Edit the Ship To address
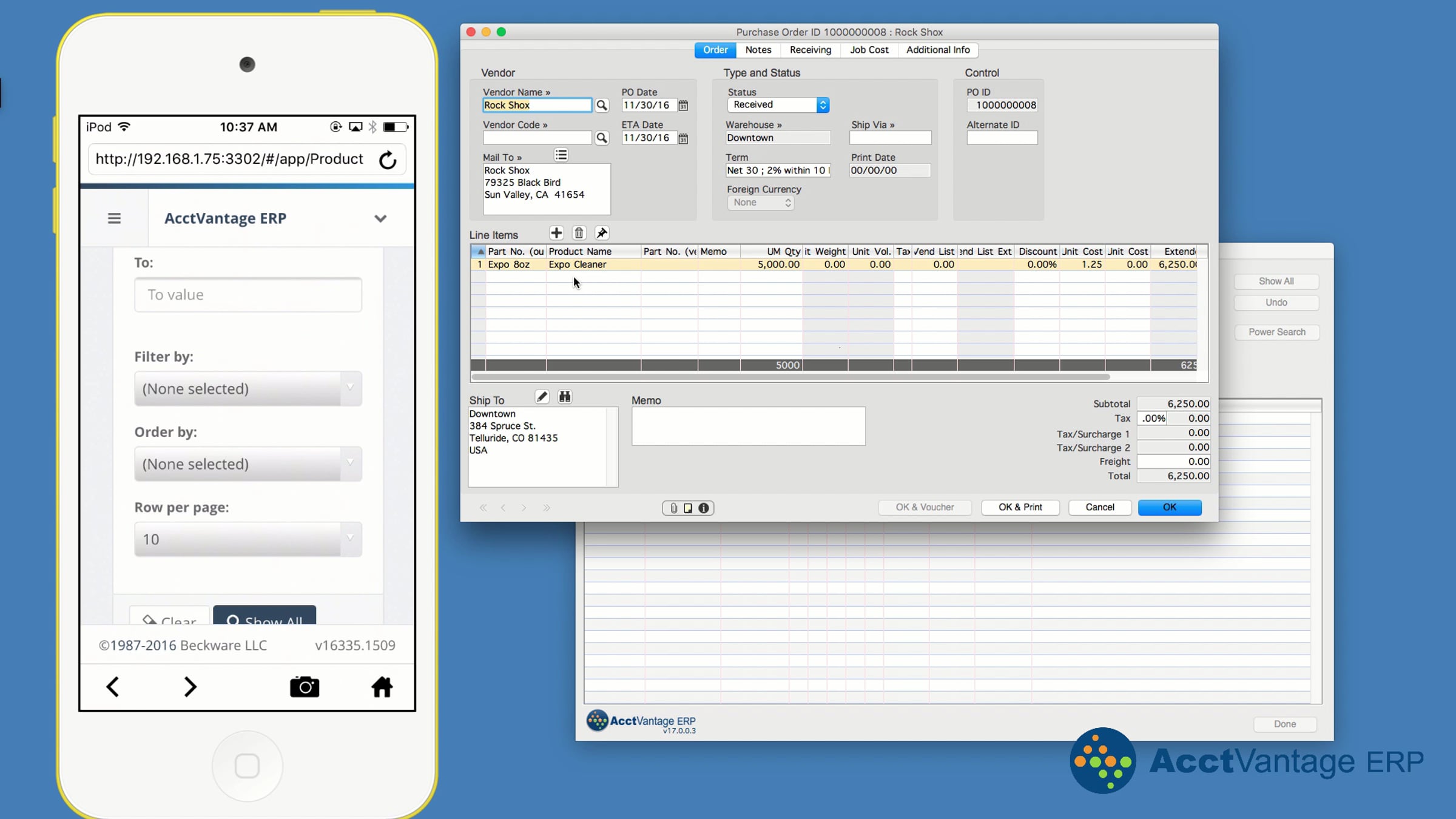Viewport: 1456px width, 819px height. click(542, 397)
